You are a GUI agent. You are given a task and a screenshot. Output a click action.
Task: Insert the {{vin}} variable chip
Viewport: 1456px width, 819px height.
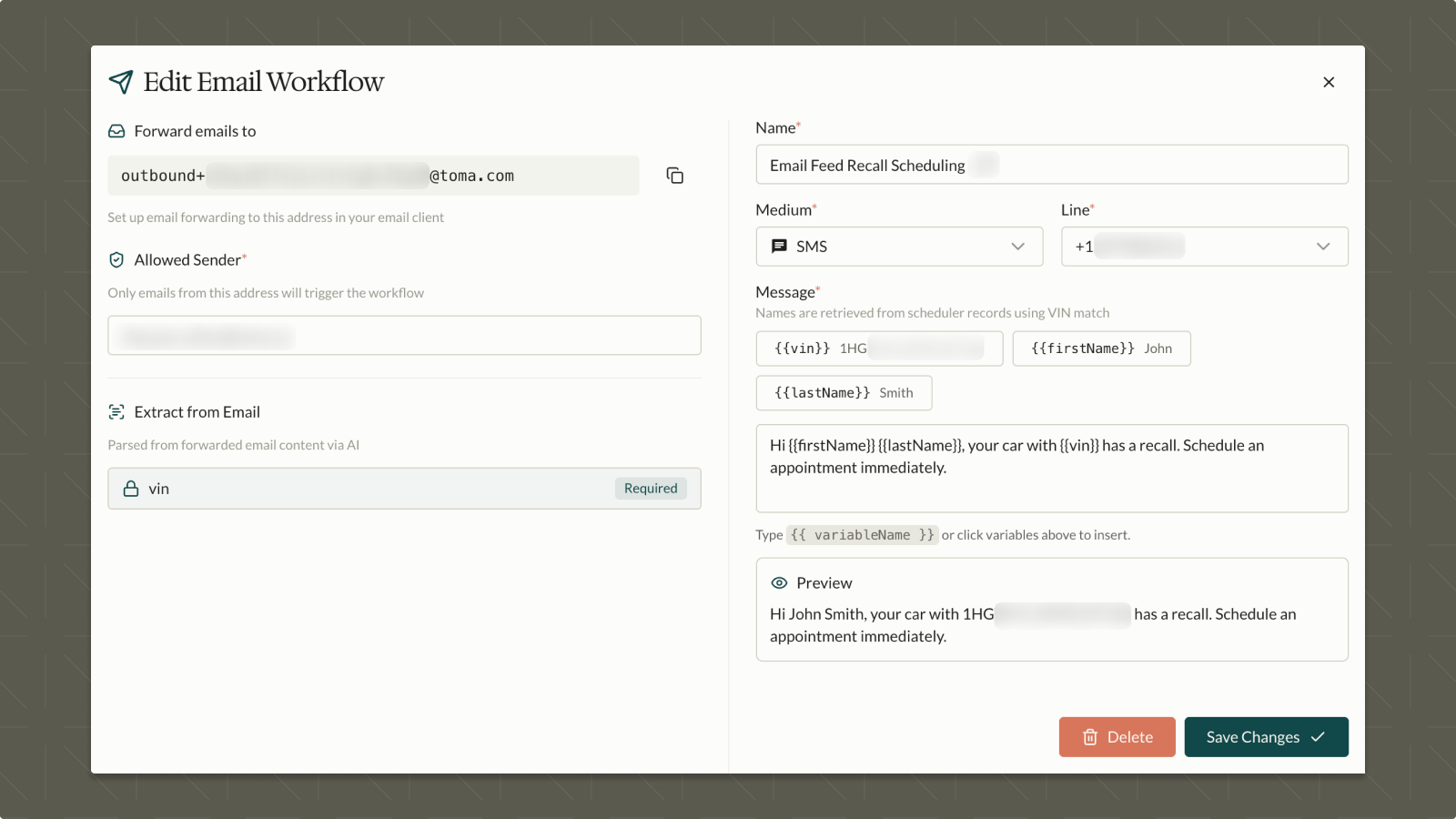[x=878, y=349]
